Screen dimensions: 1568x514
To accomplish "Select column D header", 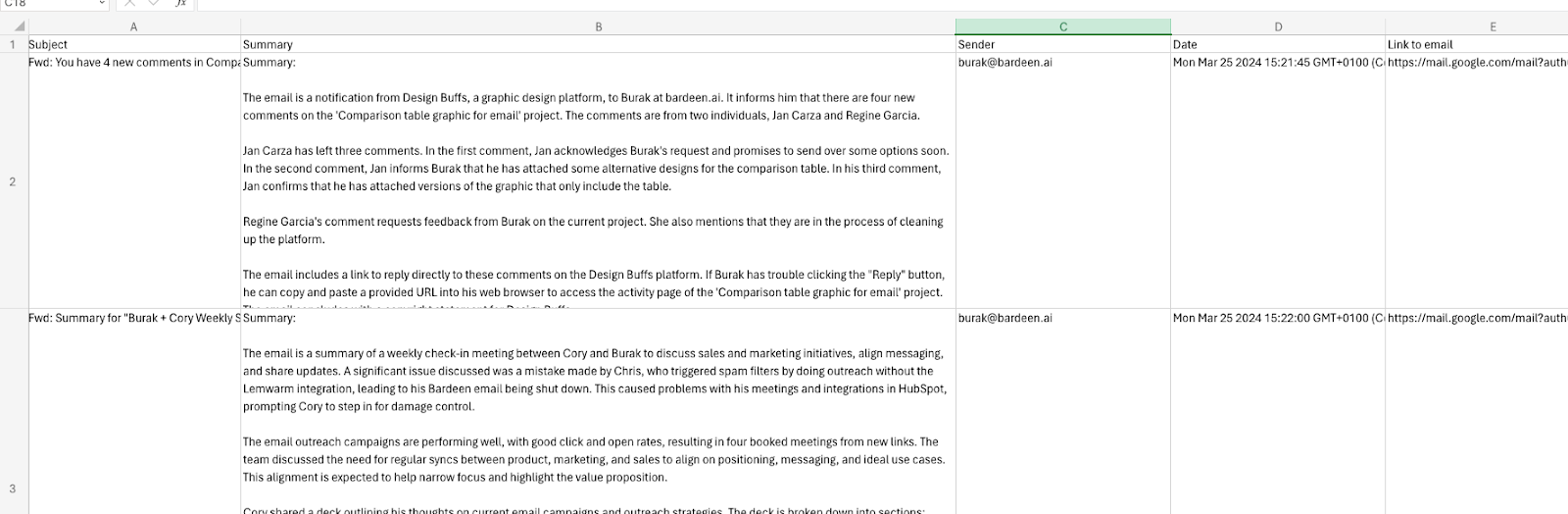I will [1278, 26].
